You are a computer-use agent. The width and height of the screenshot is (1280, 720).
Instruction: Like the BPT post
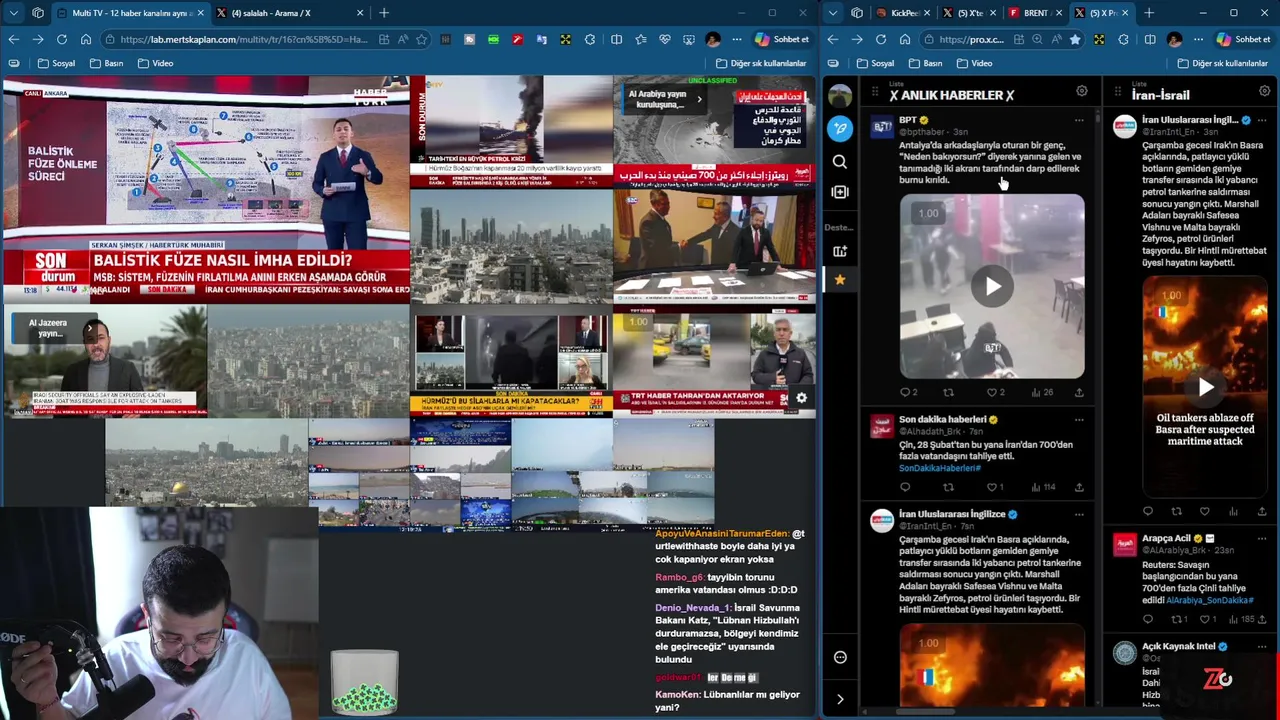point(994,392)
